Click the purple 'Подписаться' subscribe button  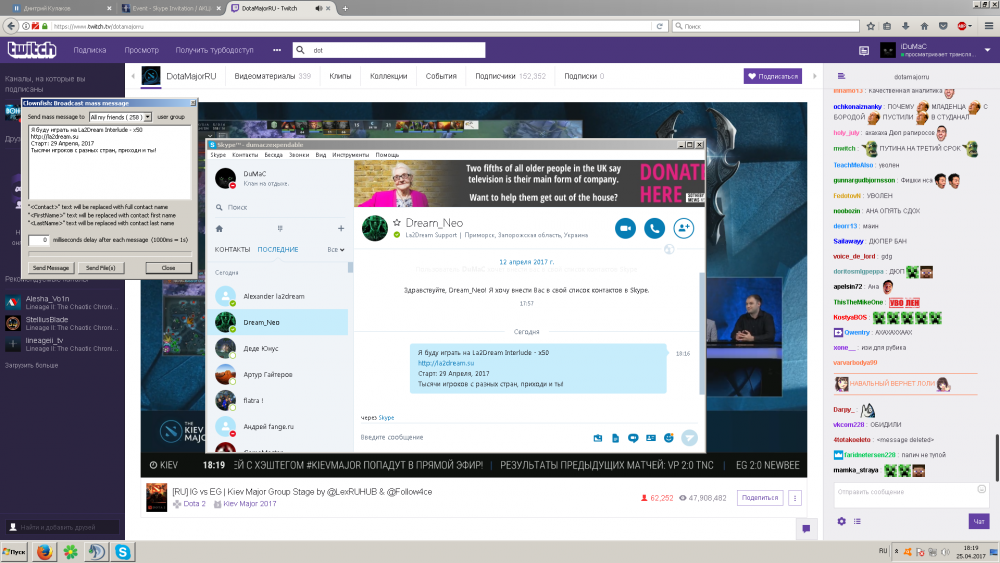pos(772,76)
